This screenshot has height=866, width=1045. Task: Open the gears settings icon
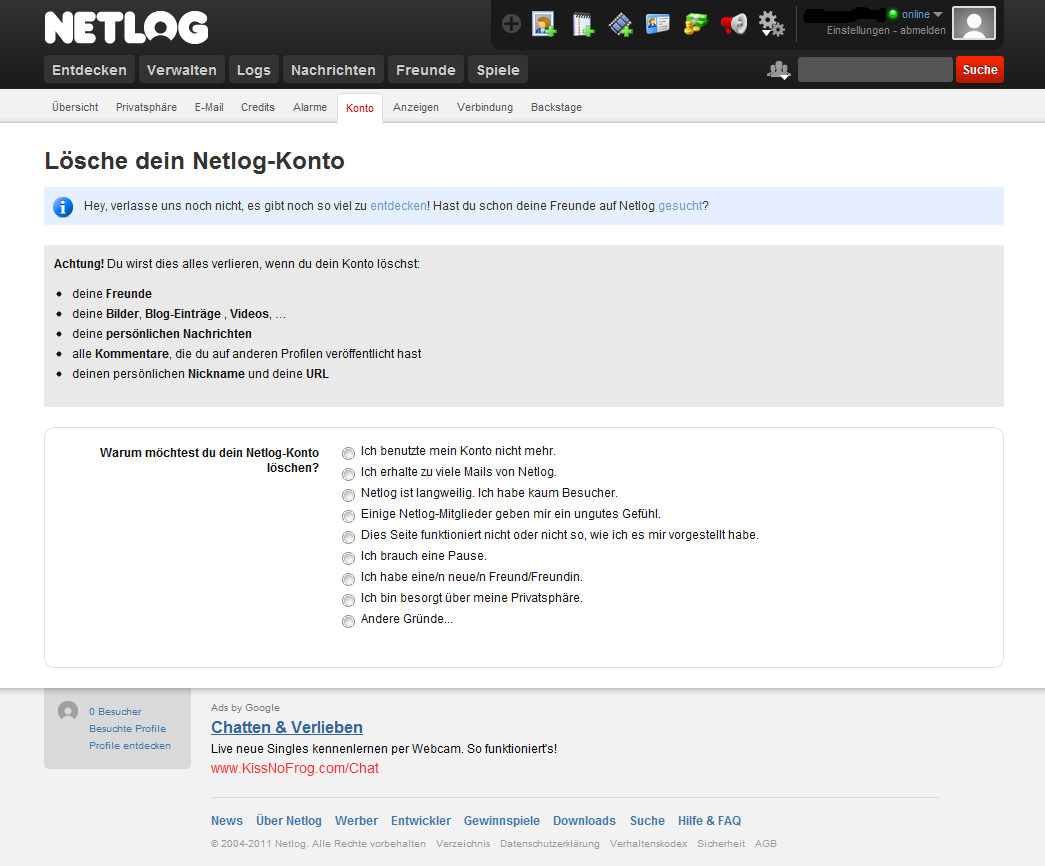coord(772,24)
